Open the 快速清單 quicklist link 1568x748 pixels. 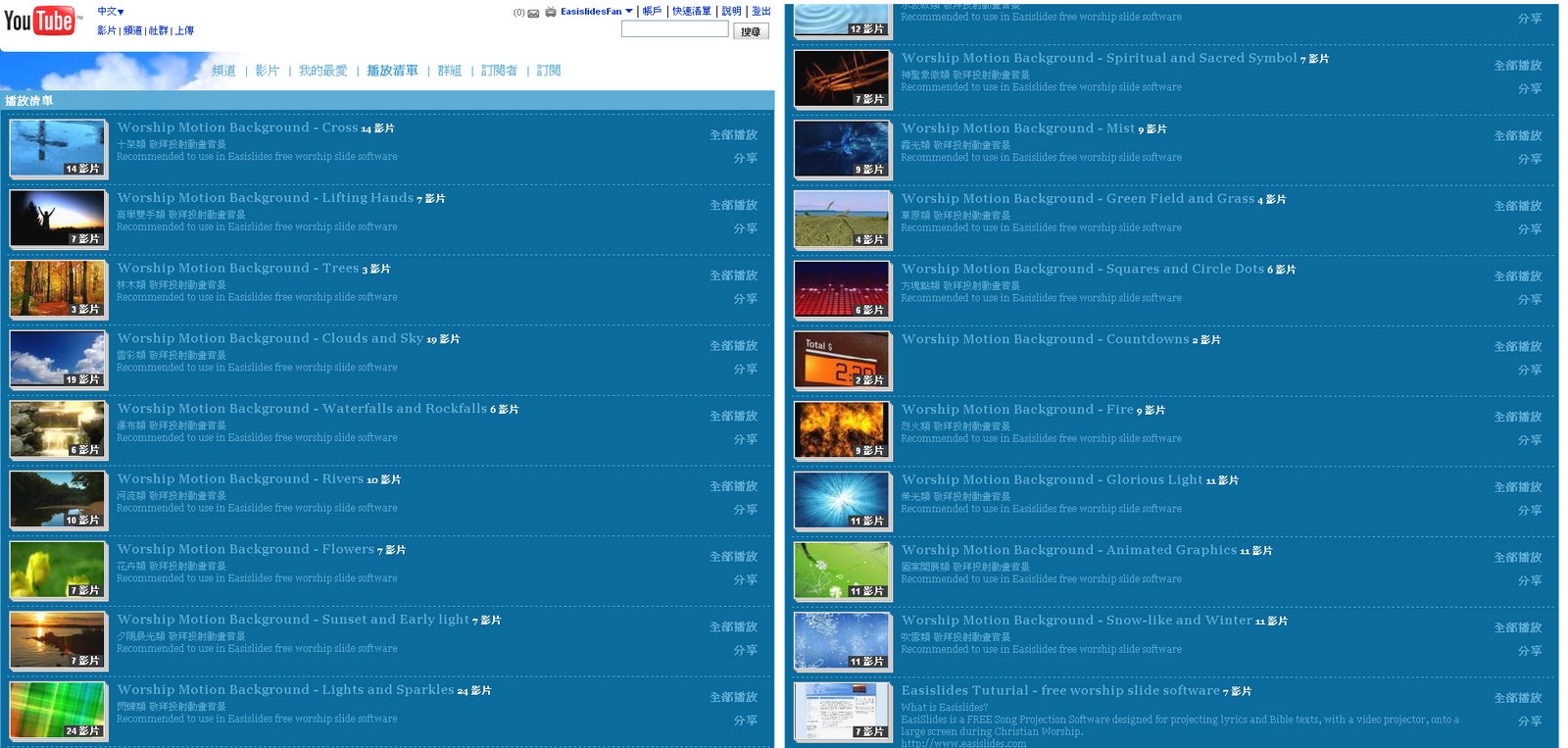click(692, 12)
